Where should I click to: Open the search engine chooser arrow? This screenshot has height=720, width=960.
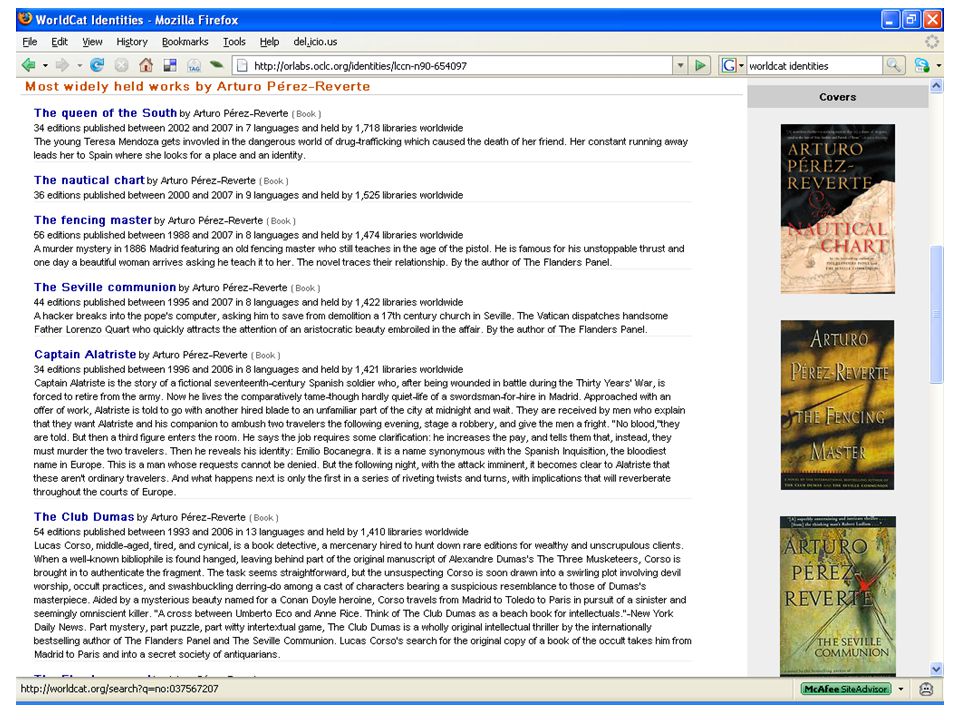tap(741, 66)
